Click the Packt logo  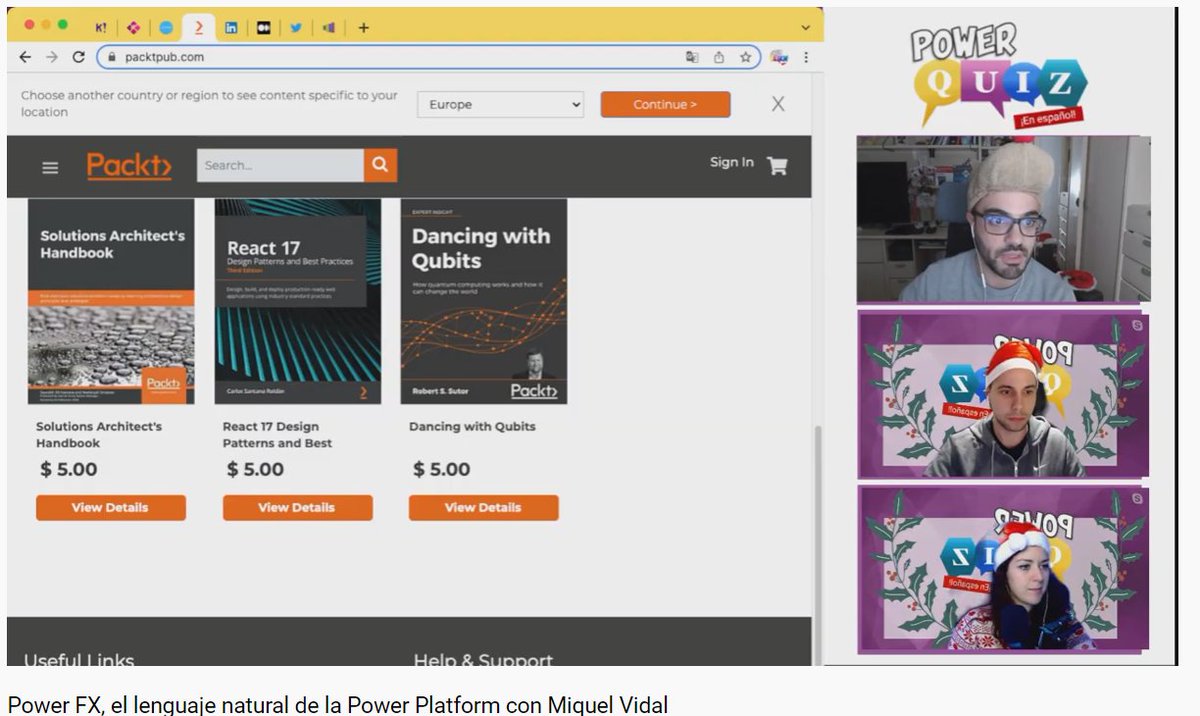(x=129, y=165)
